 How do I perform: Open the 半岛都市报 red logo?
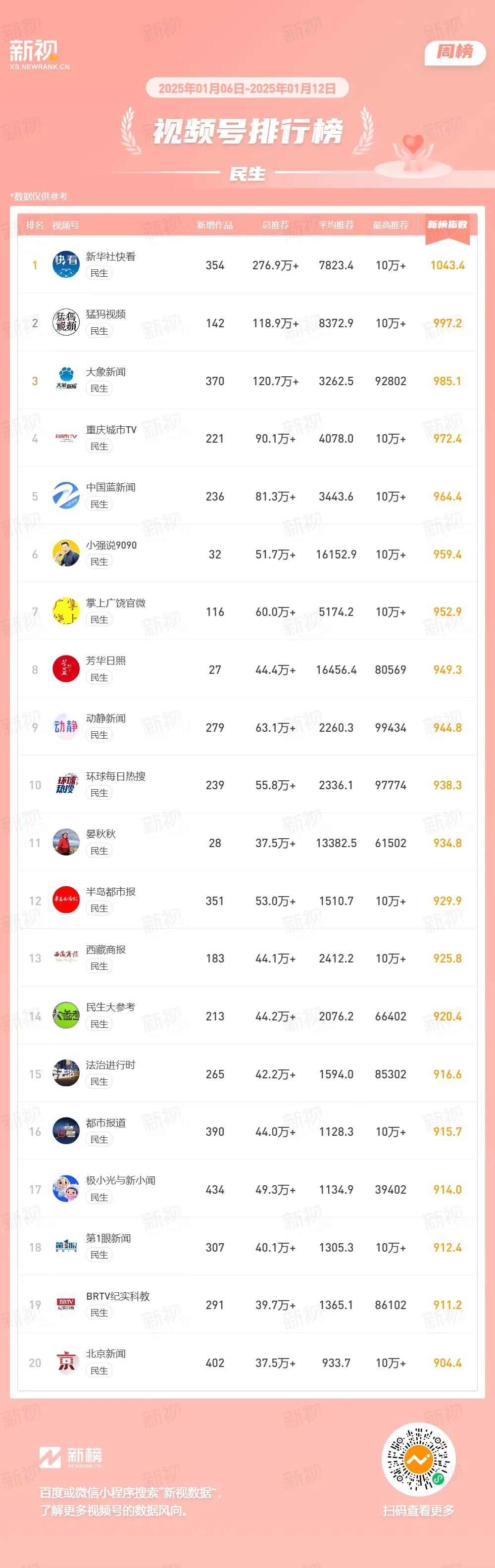(x=66, y=900)
